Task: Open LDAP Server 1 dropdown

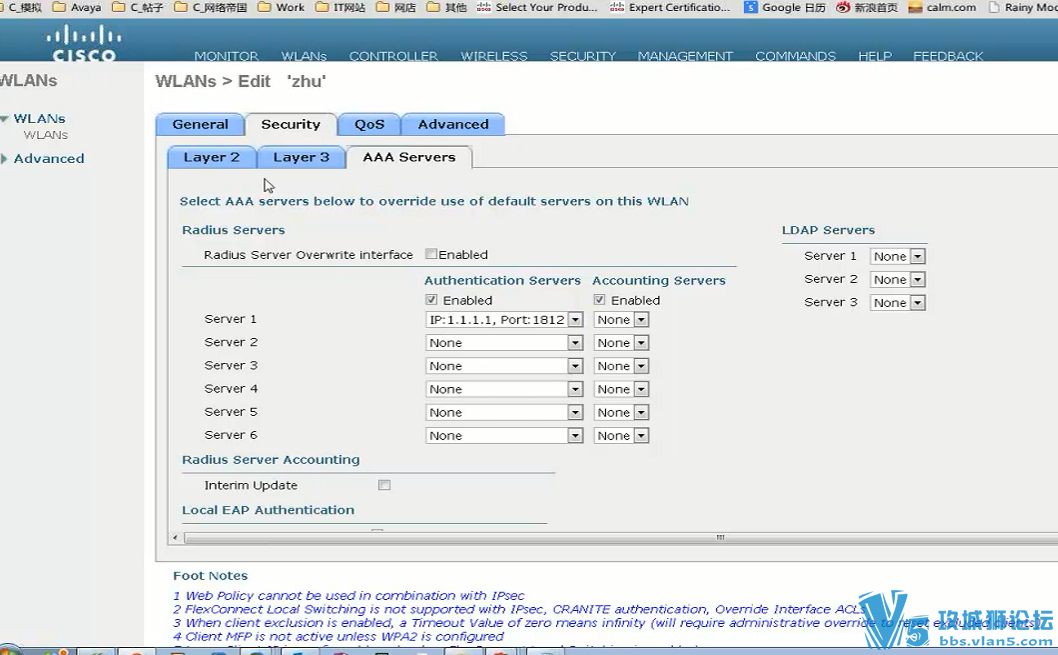Action: 897,256
